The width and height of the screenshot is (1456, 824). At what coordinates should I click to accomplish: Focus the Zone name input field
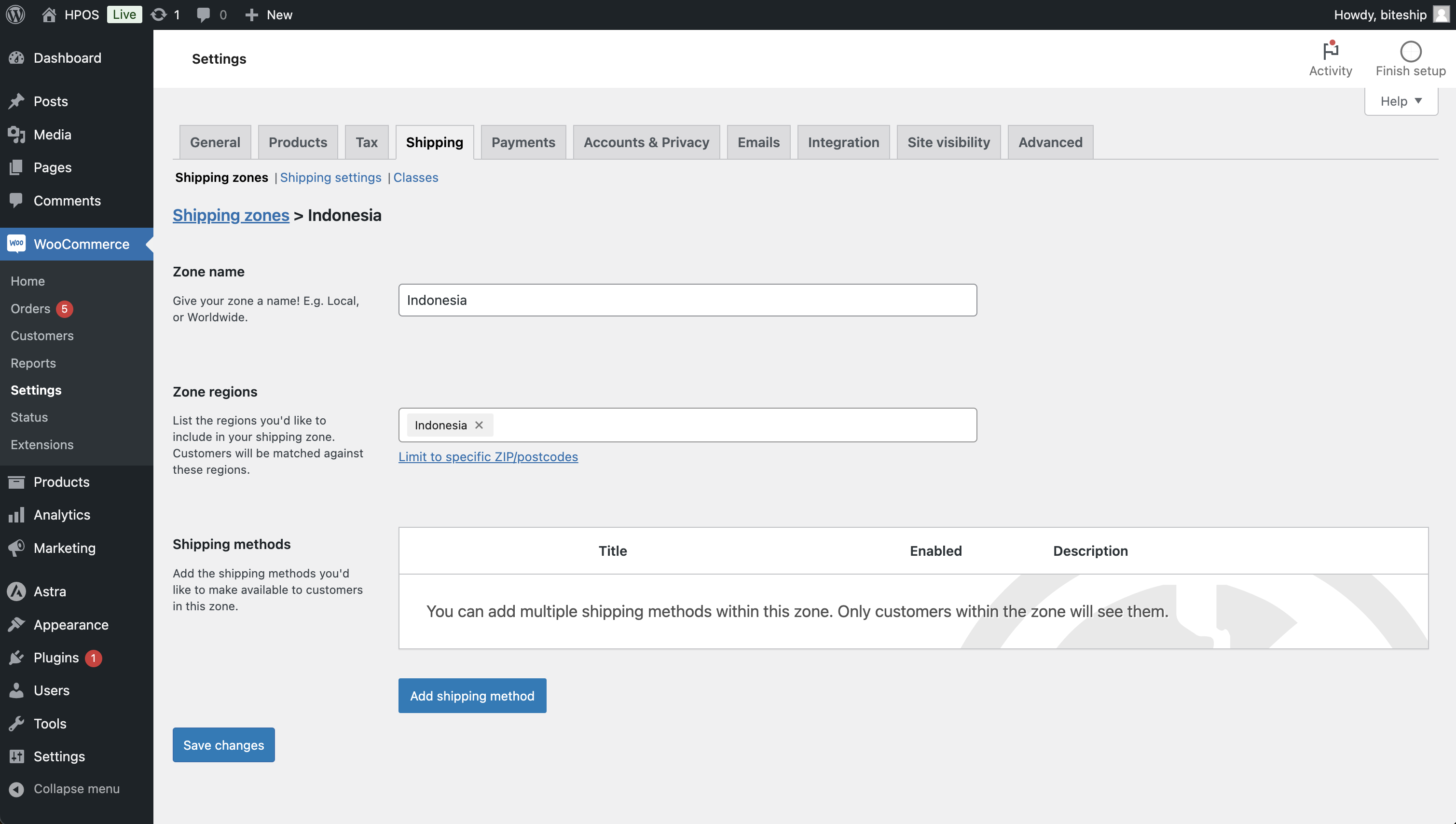point(687,300)
